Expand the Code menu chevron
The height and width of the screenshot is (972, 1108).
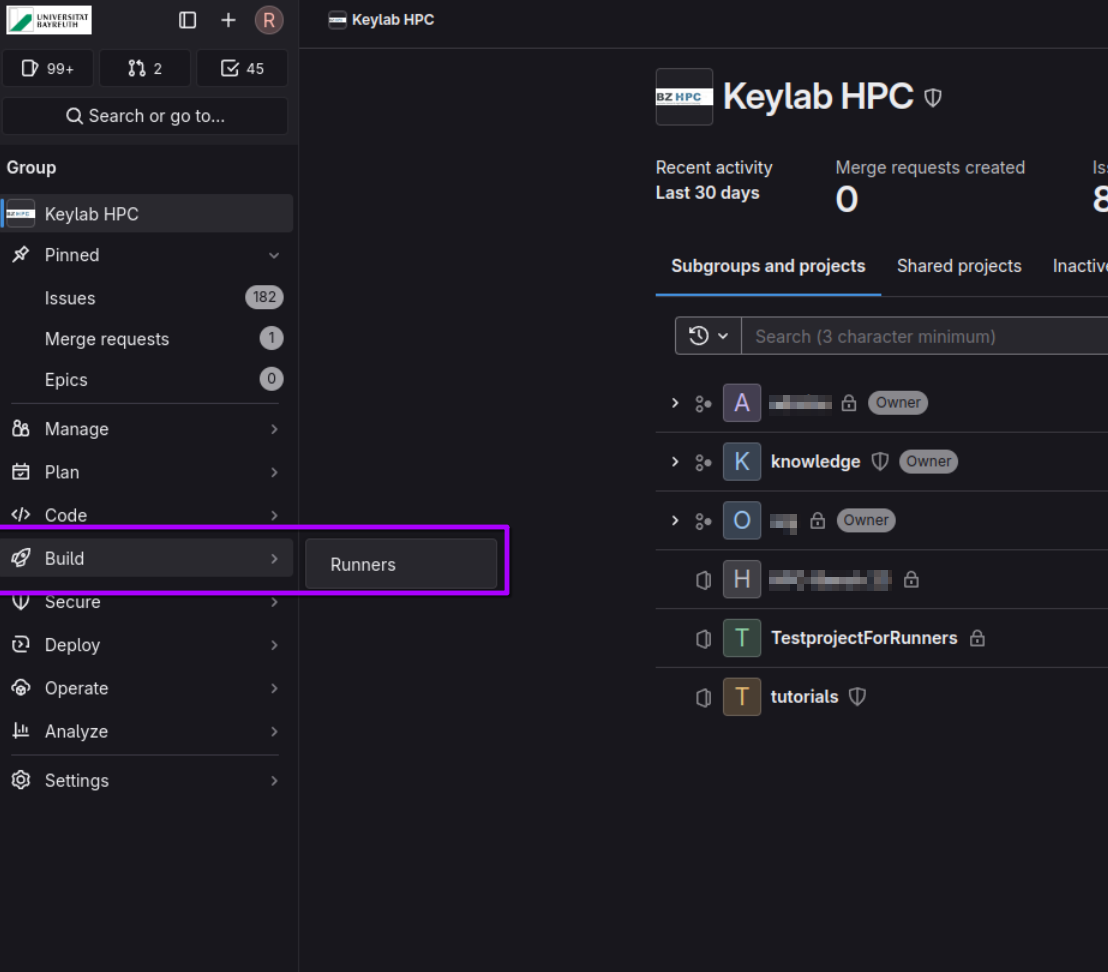pyautogui.click(x=274, y=515)
